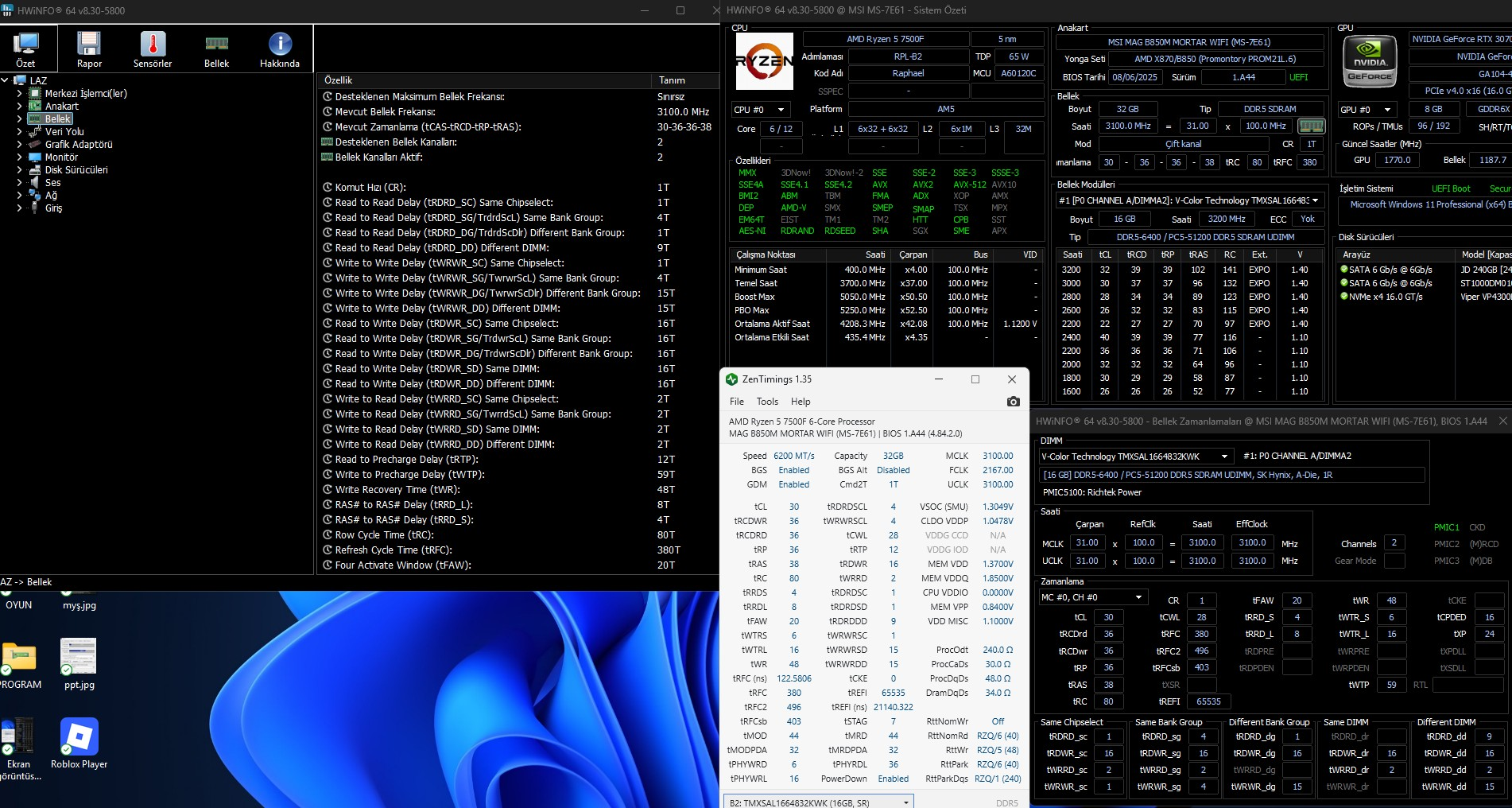Open ZenTimings Help menu
Image resolution: width=1512 pixels, height=808 pixels.
801,402
